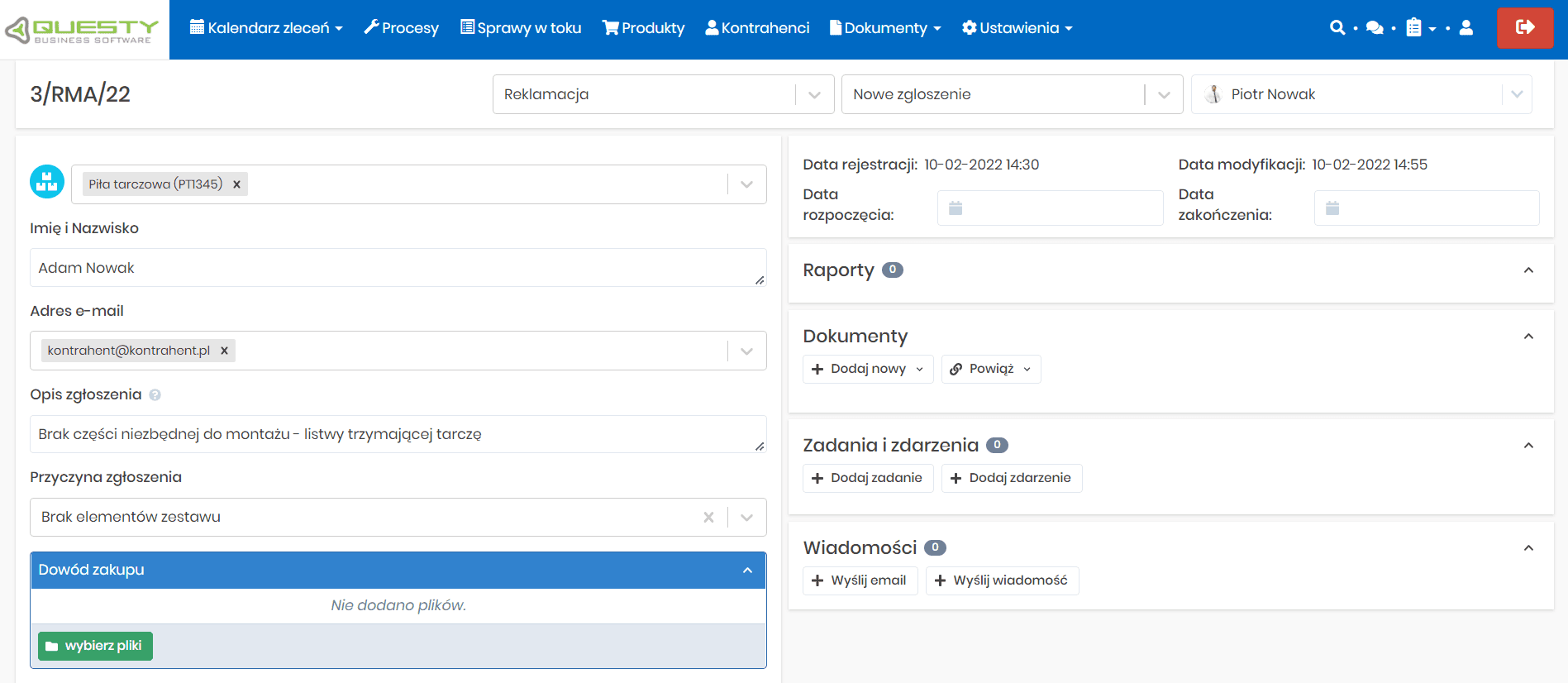Click the 3/RMA/22 case number heading

(80, 94)
